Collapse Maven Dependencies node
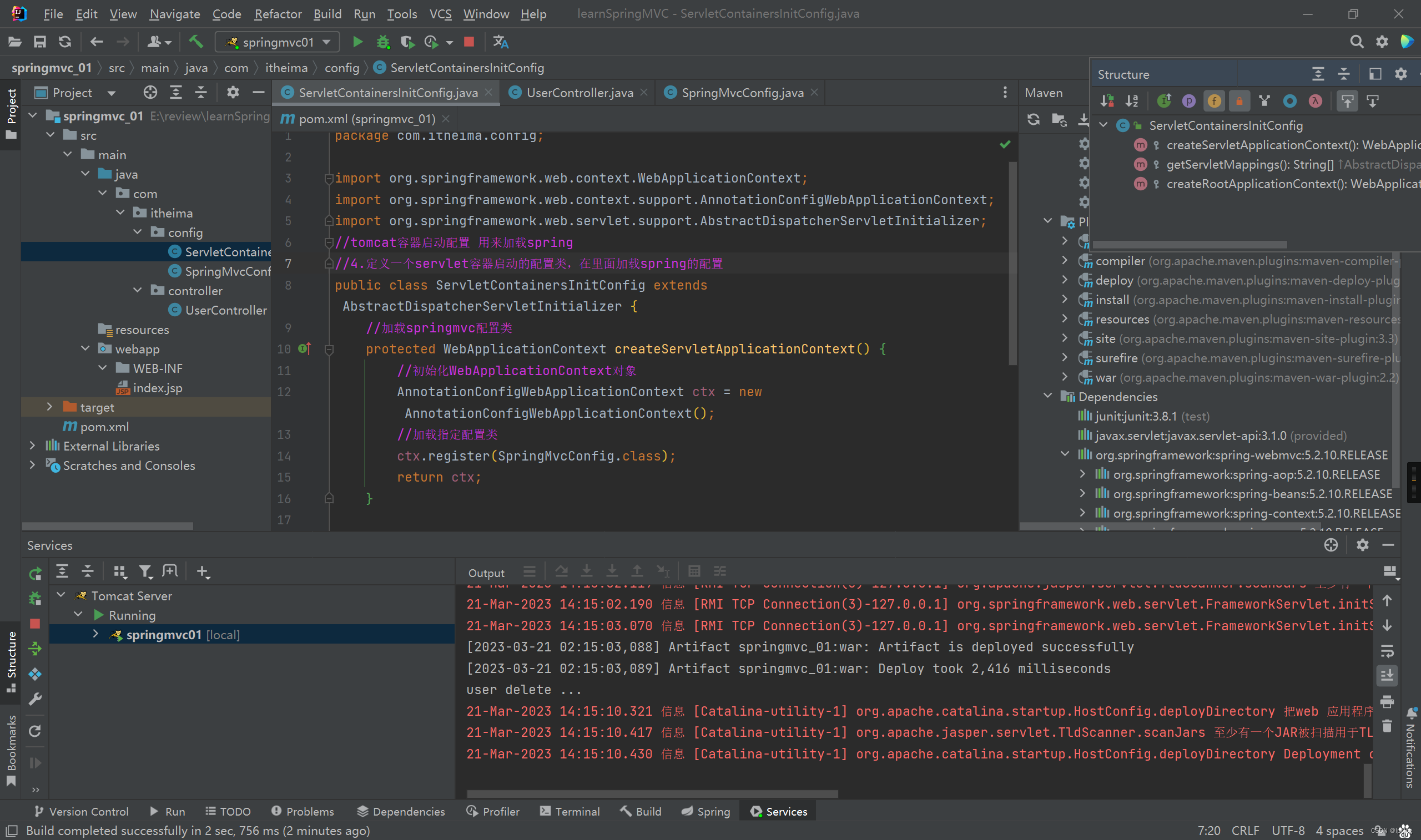This screenshot has height=840, width=1421. point(1048,396)
